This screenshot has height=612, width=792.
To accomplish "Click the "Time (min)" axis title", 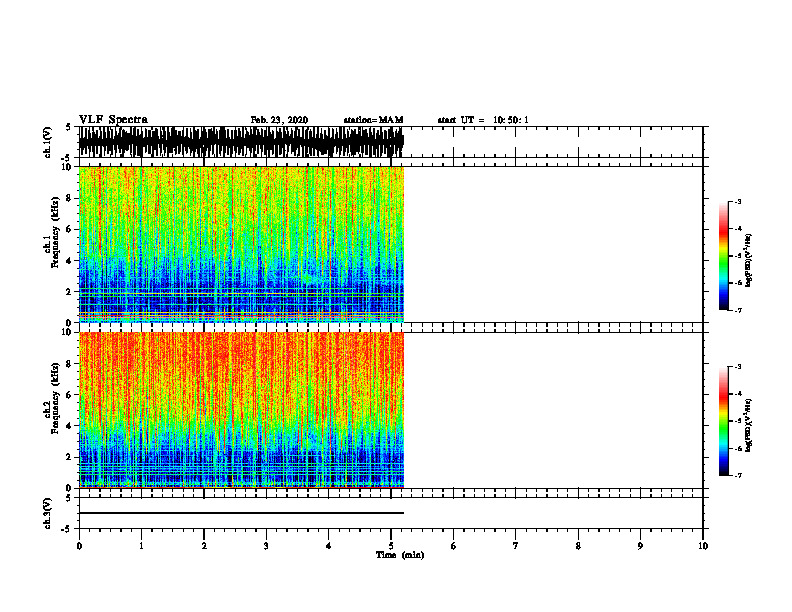I will click(x=400, y=555).
